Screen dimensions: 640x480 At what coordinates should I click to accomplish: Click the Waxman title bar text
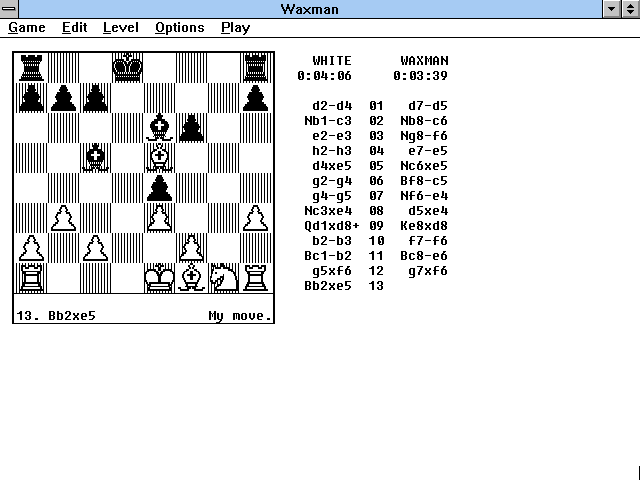tap(309, 9)
